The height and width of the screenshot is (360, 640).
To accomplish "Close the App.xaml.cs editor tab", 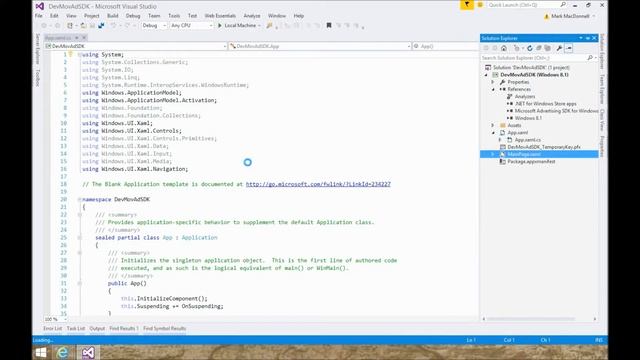I will click(x=84, y=38).
